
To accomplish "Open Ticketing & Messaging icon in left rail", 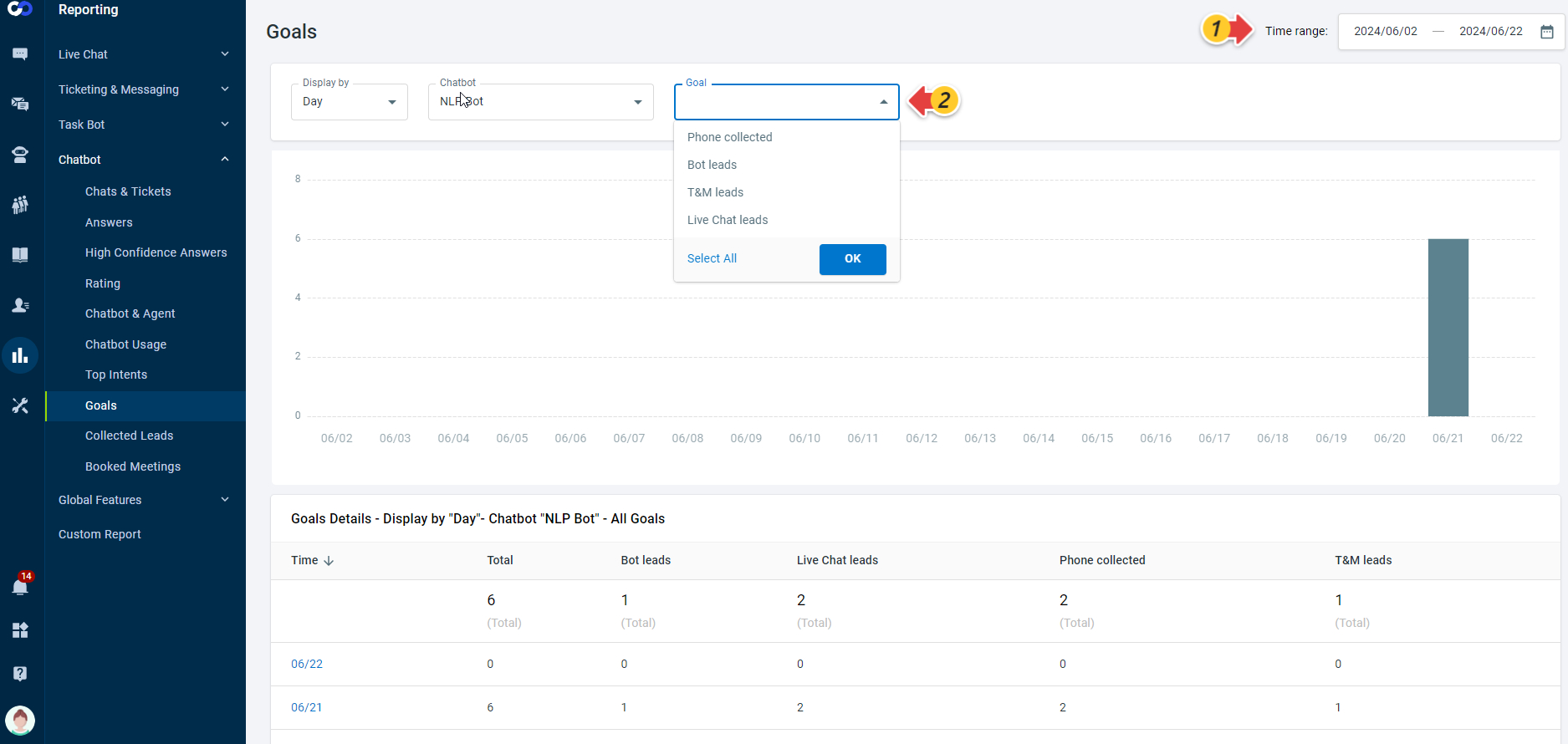I will (20, 104).
